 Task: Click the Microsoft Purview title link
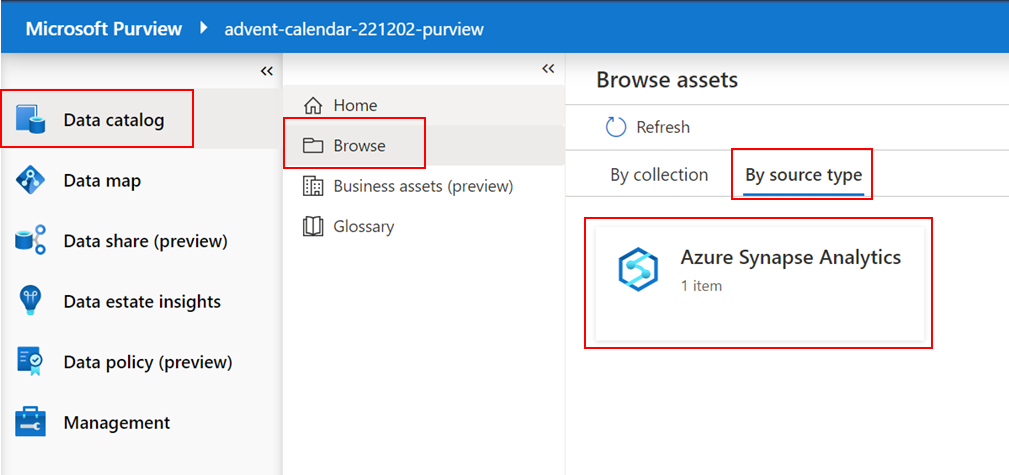click(x=104, y=29)
